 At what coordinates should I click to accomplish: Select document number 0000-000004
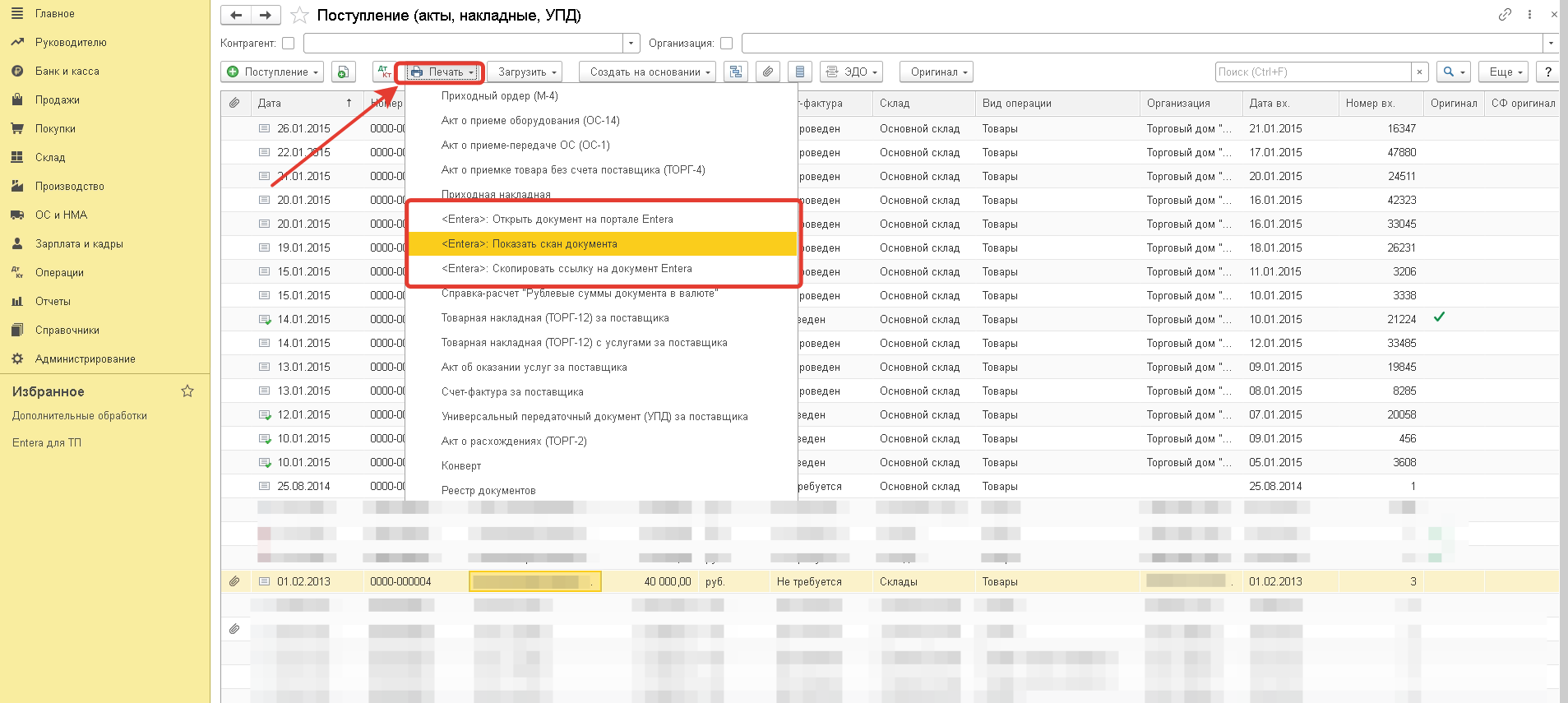click(400, 581)
